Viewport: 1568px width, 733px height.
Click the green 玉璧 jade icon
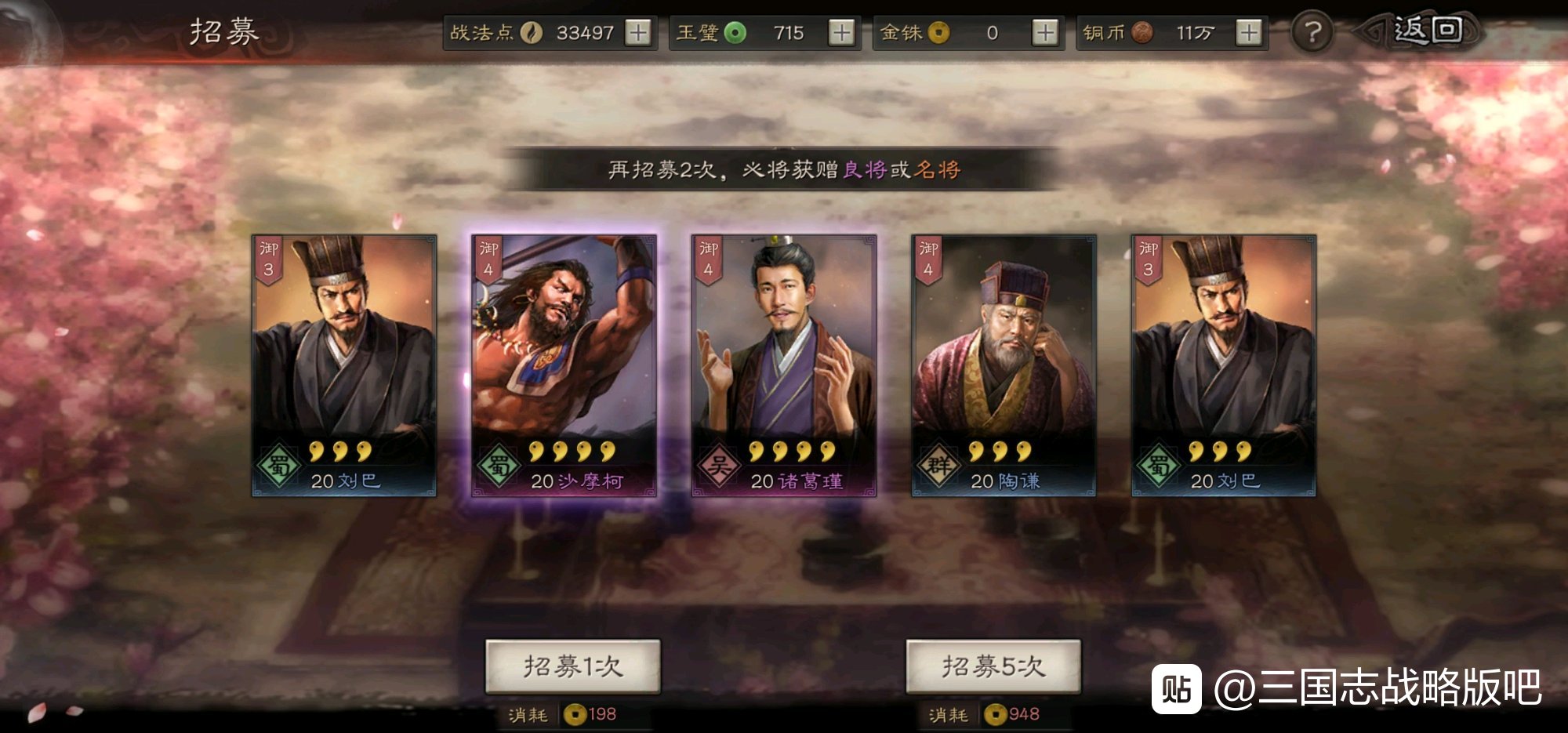coord(735,33)
